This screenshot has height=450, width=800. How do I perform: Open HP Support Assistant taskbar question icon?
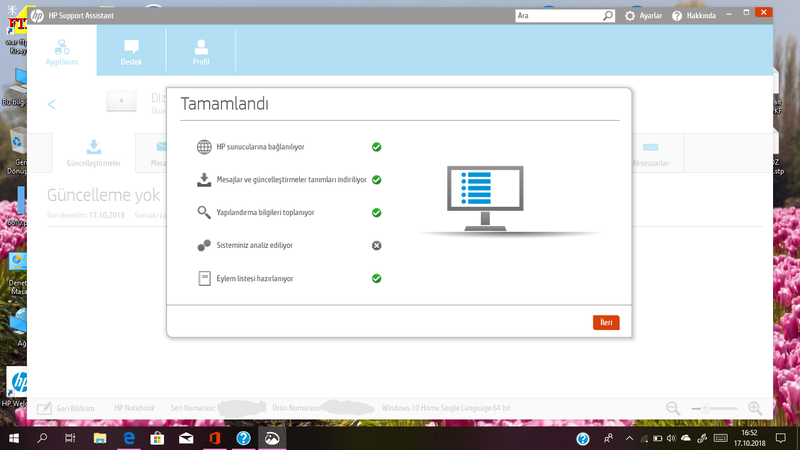click(243, 438)
